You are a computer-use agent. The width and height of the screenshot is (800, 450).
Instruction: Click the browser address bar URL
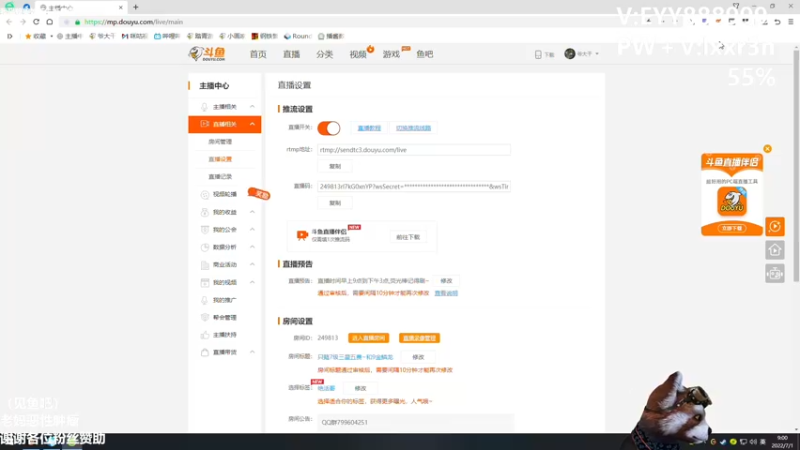(x=133, y=22)
